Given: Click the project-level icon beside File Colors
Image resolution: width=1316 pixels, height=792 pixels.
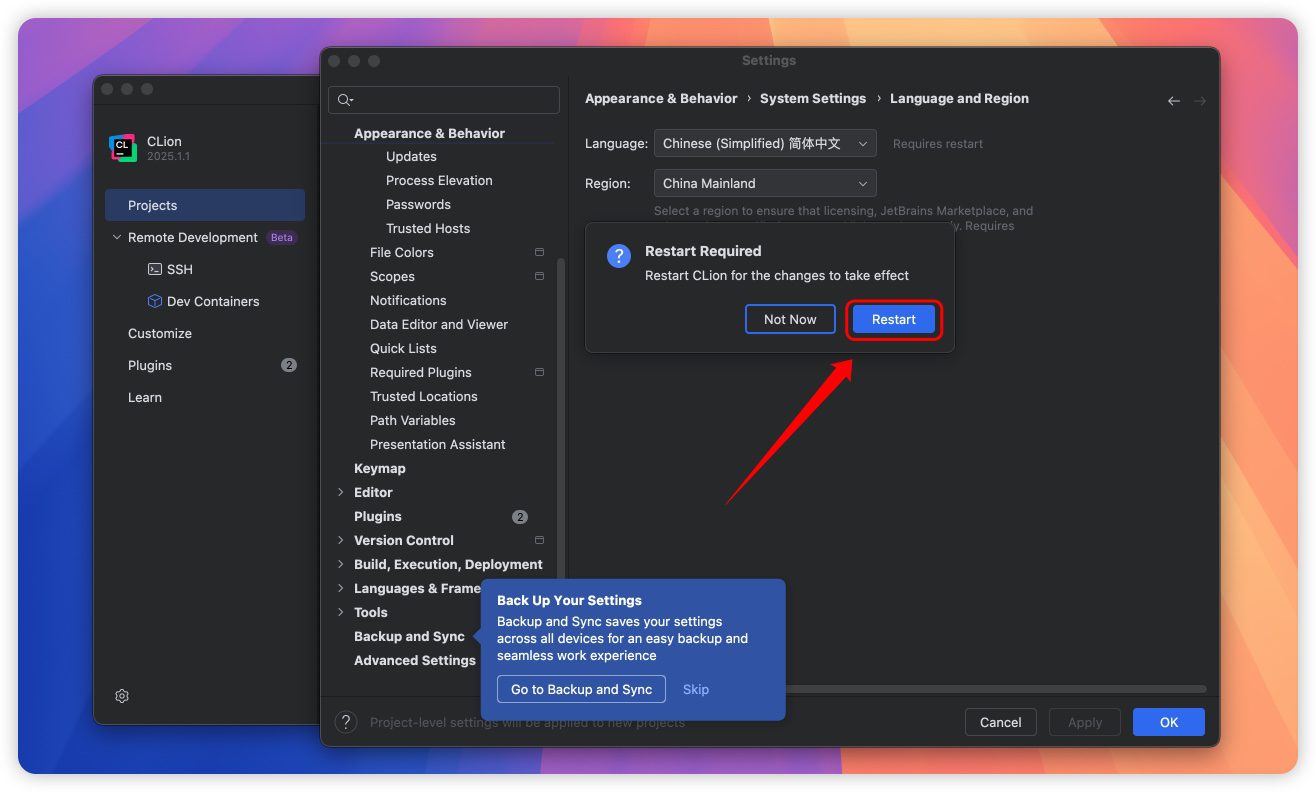Looking at the screenshot, I should [539, 253].
